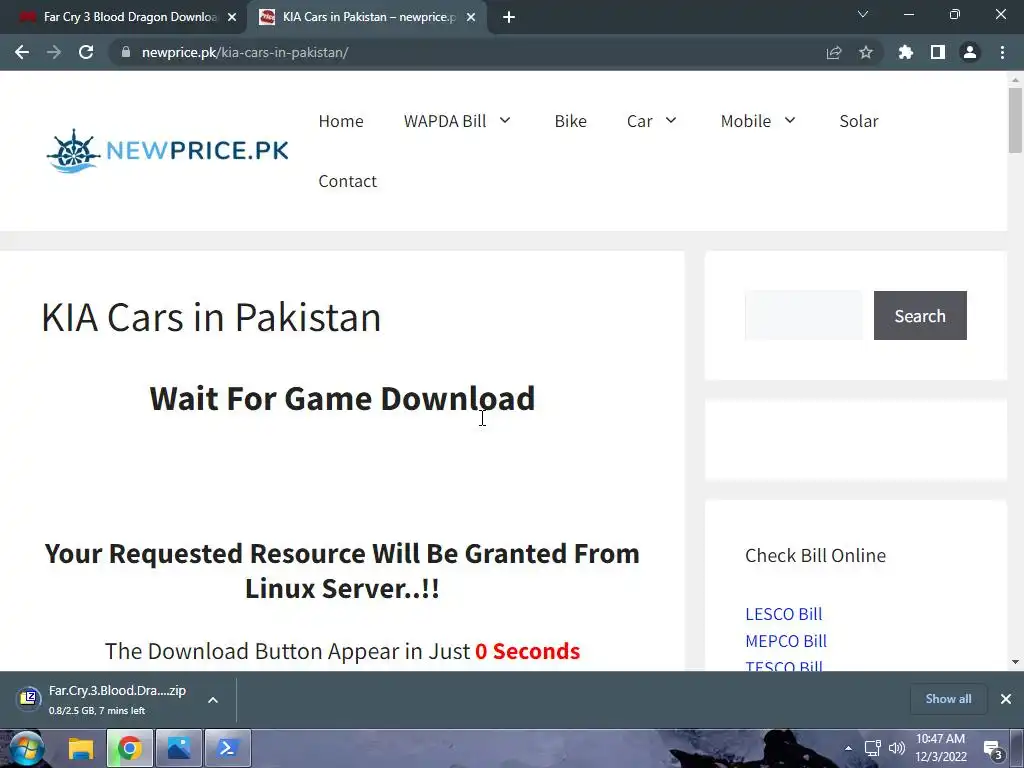This screenshot has height=768, width=1024.
Task: Open Chrome's three-dot menu
Action: tap(1002, 52)
